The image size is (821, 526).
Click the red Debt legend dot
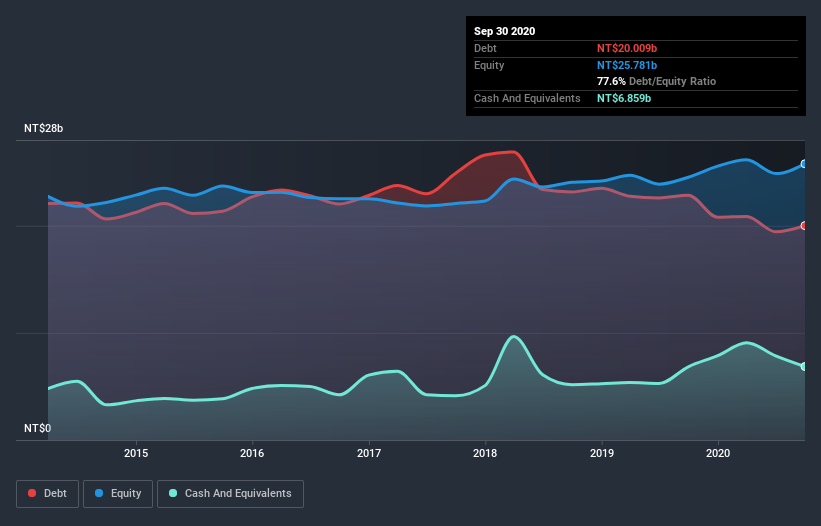pyautogui.click(x=32, y=493)
